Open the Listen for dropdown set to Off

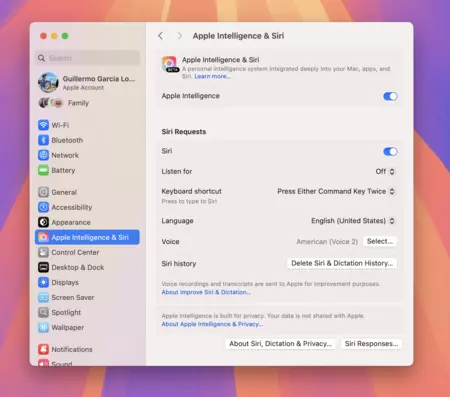coord(385,171)
